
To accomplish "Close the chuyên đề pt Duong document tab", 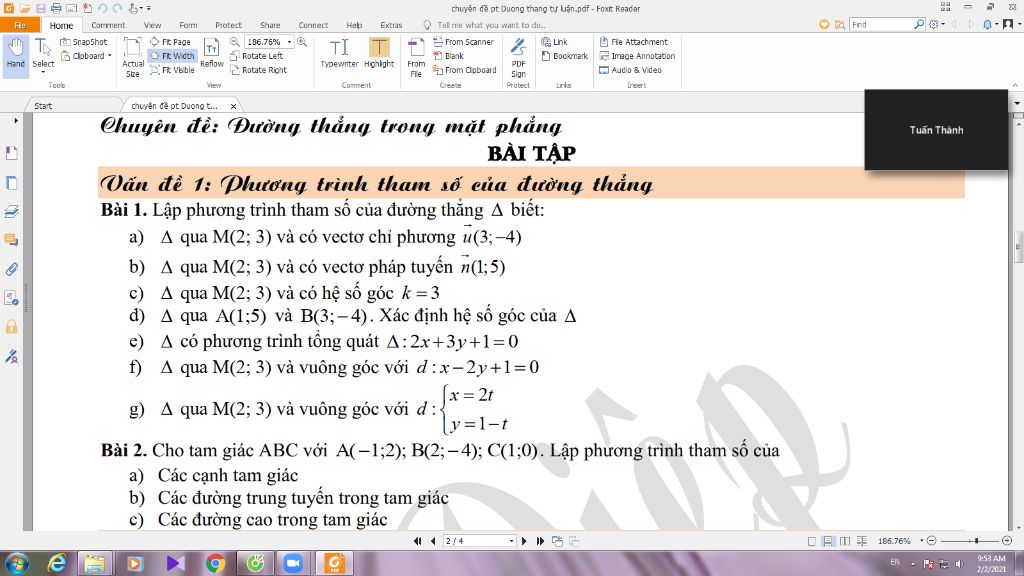I will tap(233, 106).
